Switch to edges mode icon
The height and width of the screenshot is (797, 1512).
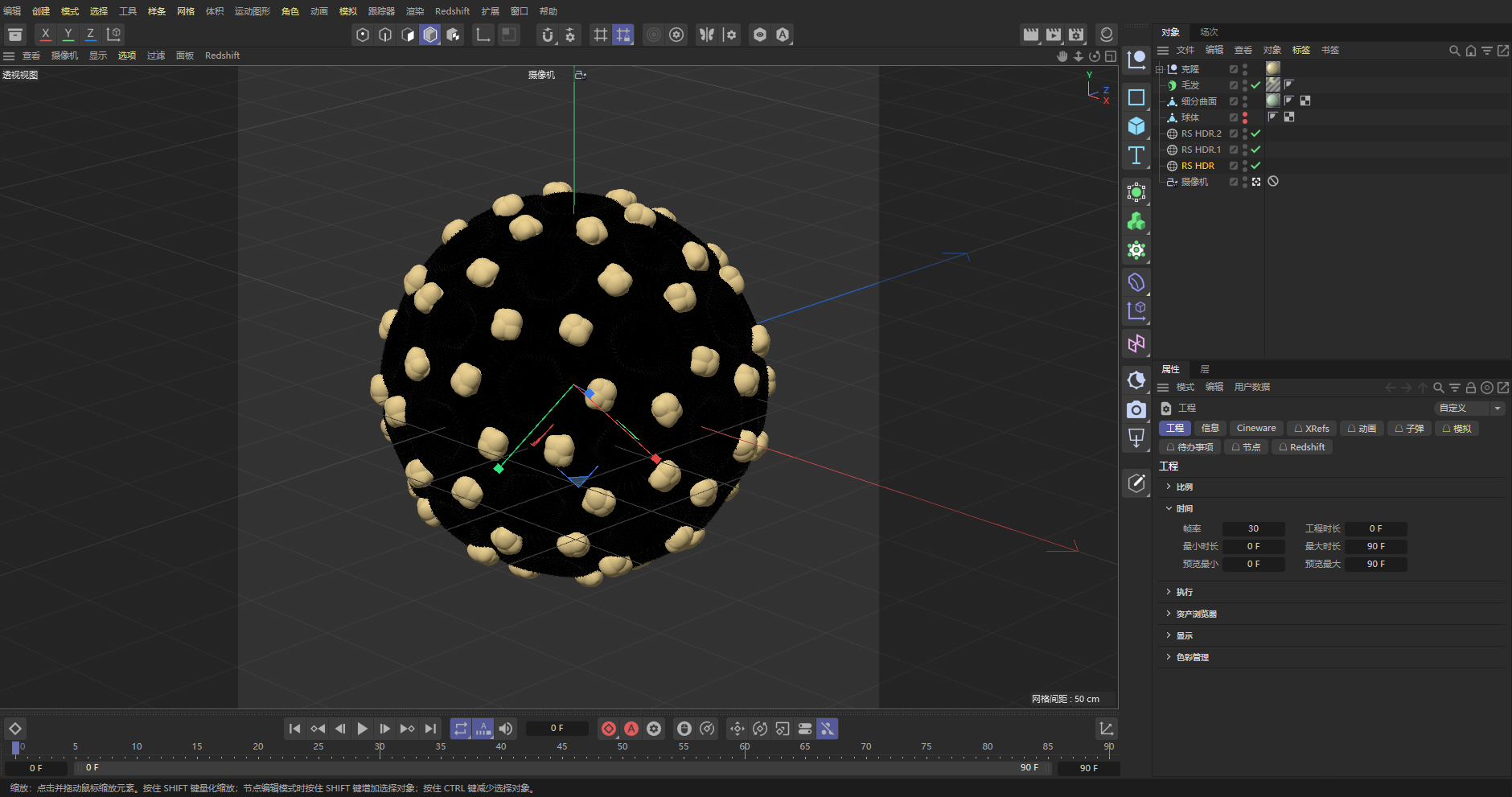coord(385,35)
